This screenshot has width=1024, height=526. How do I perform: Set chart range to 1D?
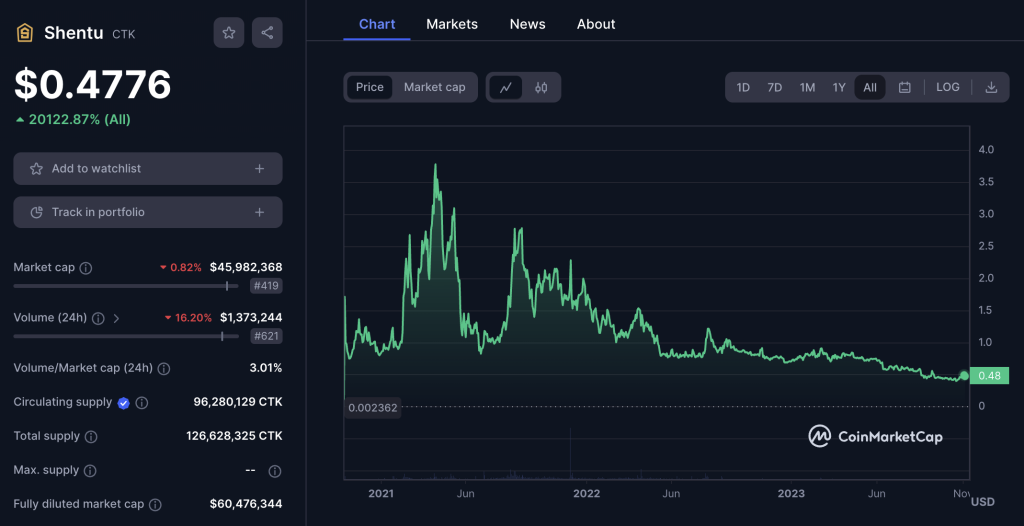743,88
